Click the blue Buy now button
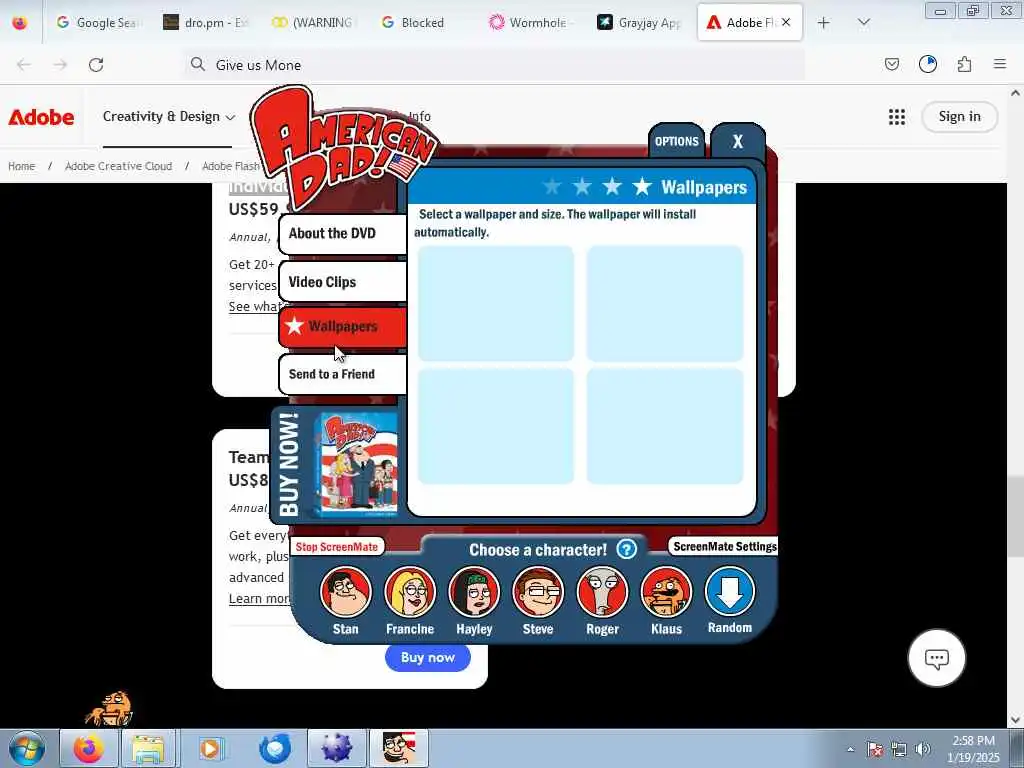Viewport: 1024px width, 768px height. 428,658
